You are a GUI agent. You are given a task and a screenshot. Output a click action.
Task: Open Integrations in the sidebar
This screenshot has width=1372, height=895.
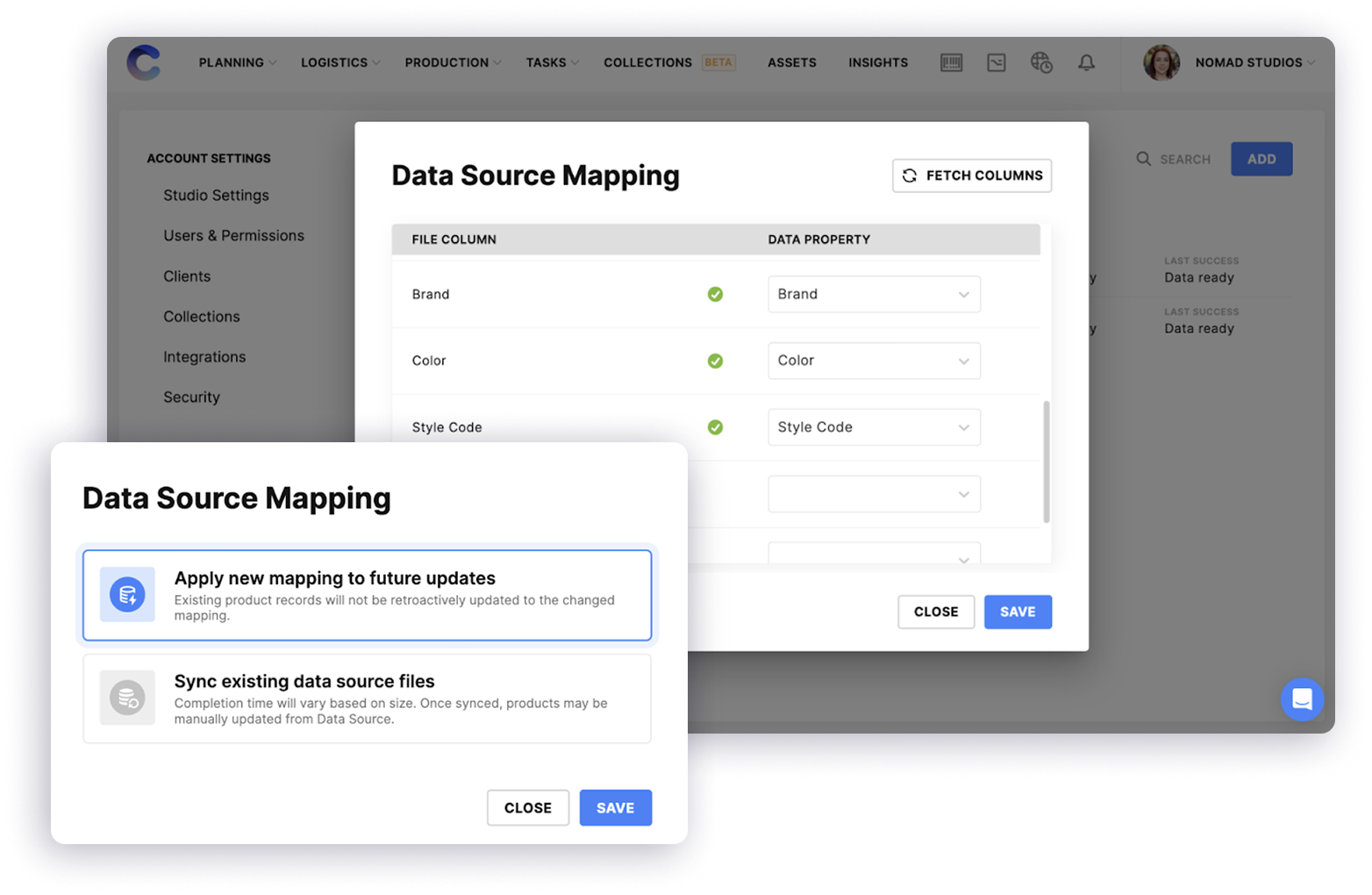pyautogui.click(x=204, y=356)
